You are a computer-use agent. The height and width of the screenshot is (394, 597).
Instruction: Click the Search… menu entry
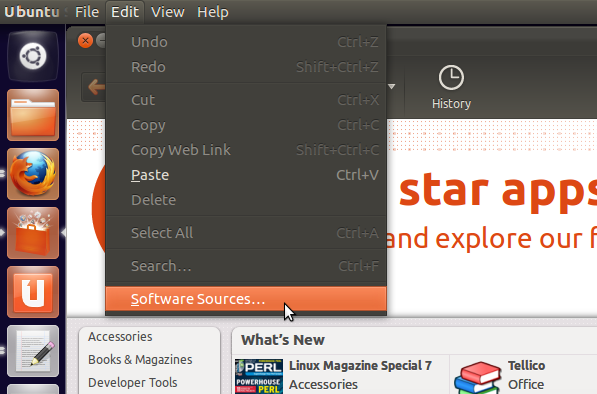[246, 266]
